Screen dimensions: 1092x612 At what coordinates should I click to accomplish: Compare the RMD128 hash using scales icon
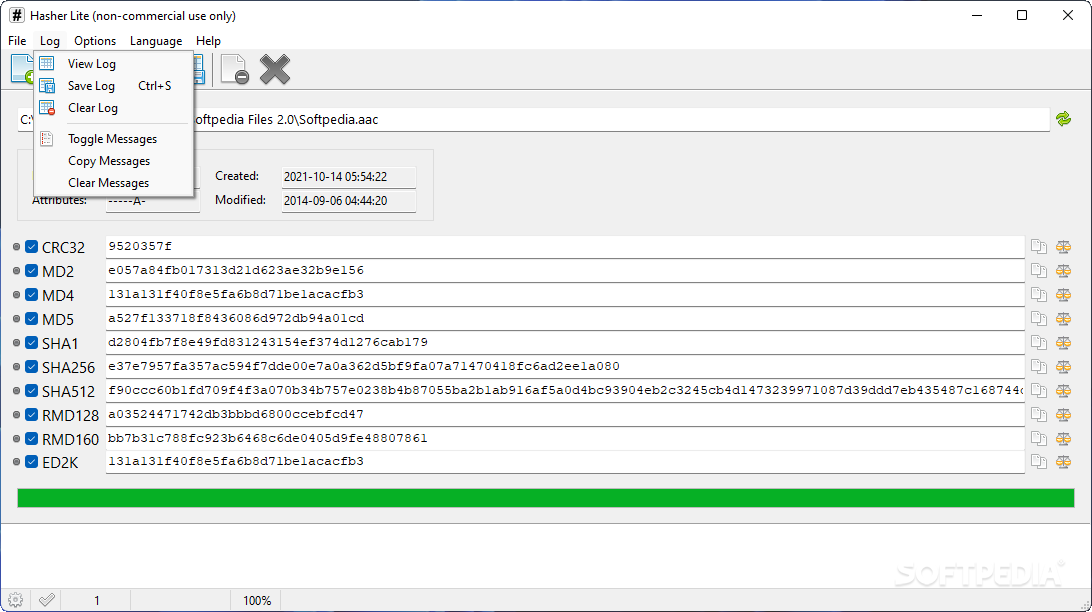(x=1063, y=415)
